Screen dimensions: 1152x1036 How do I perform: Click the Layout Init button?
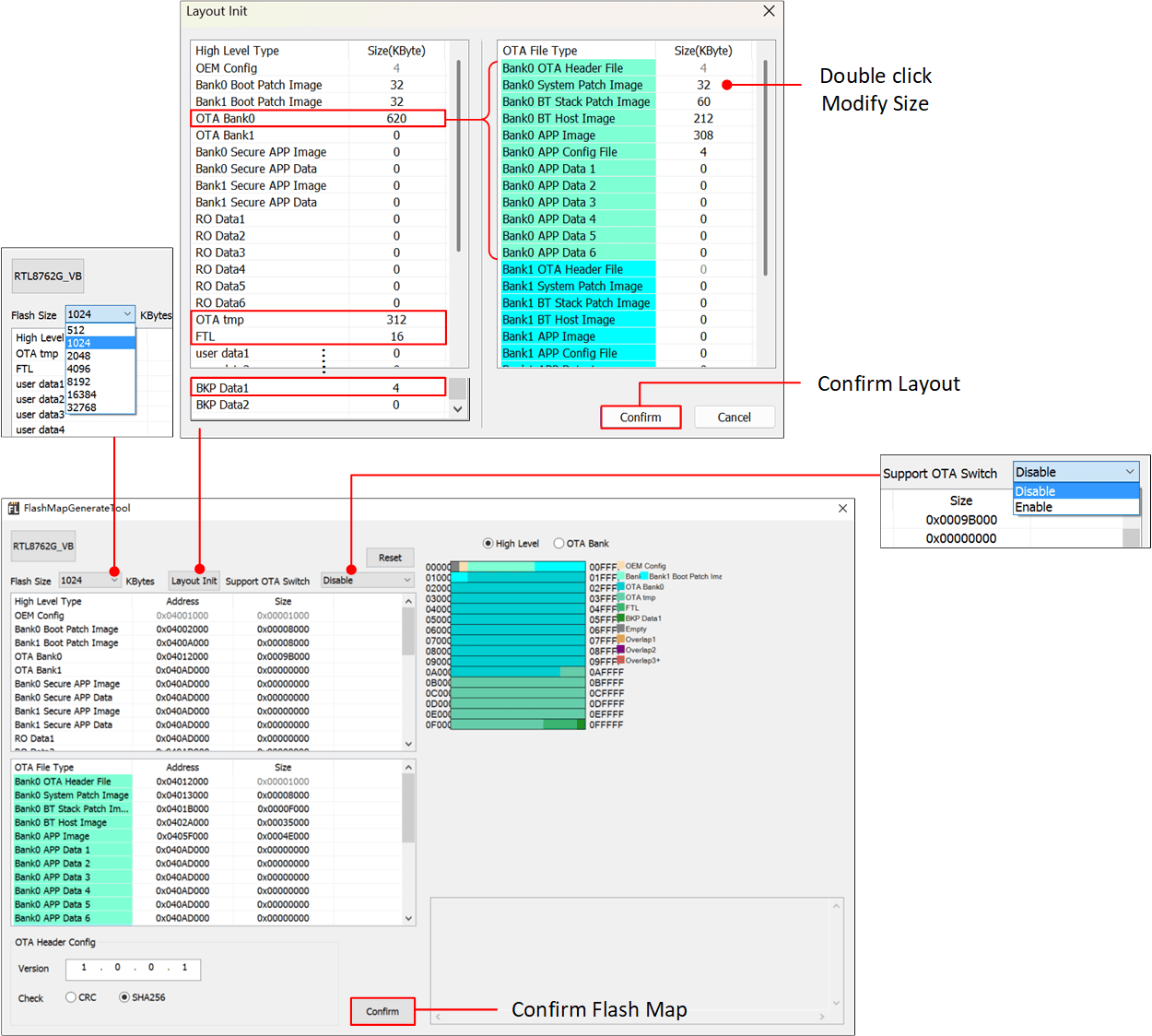pos(194,581)
